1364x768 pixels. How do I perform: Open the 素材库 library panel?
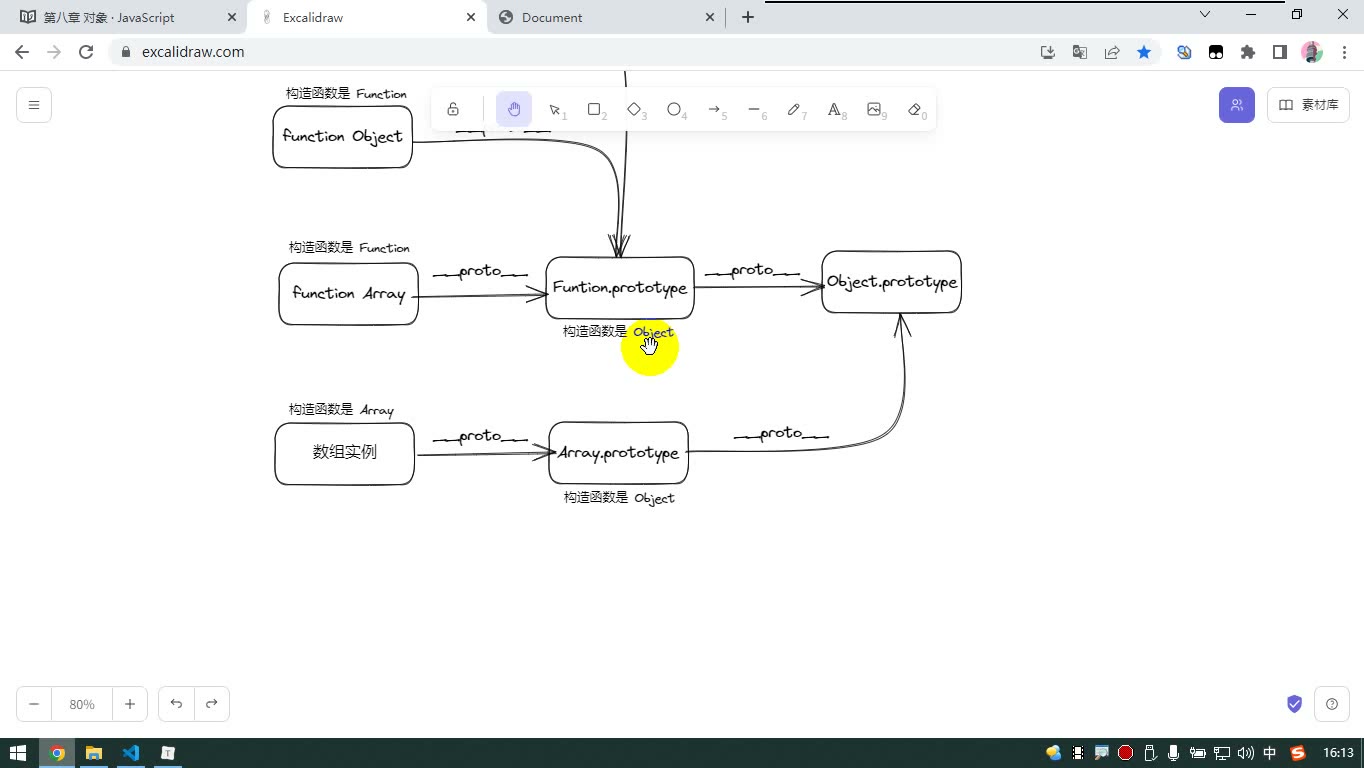click(x=1308, y=105)
